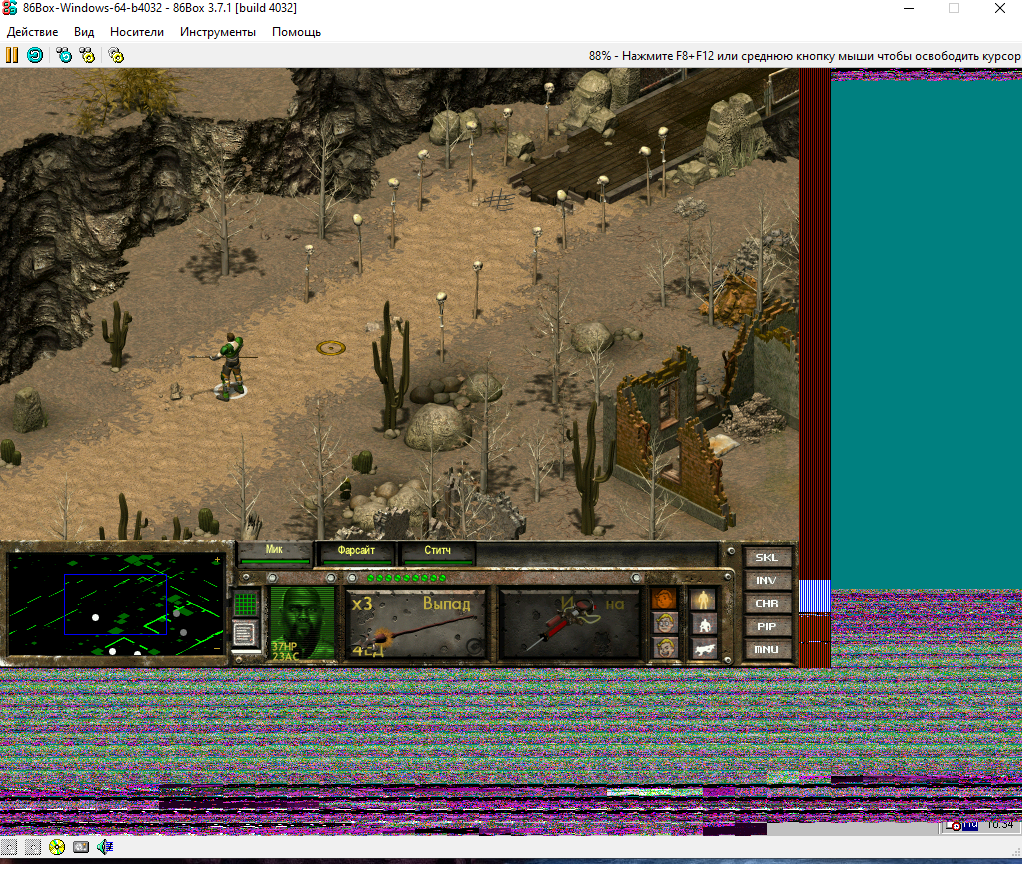Click the x3 ammo count on weapon slot
1023x879 pixels.
(363, 604)
